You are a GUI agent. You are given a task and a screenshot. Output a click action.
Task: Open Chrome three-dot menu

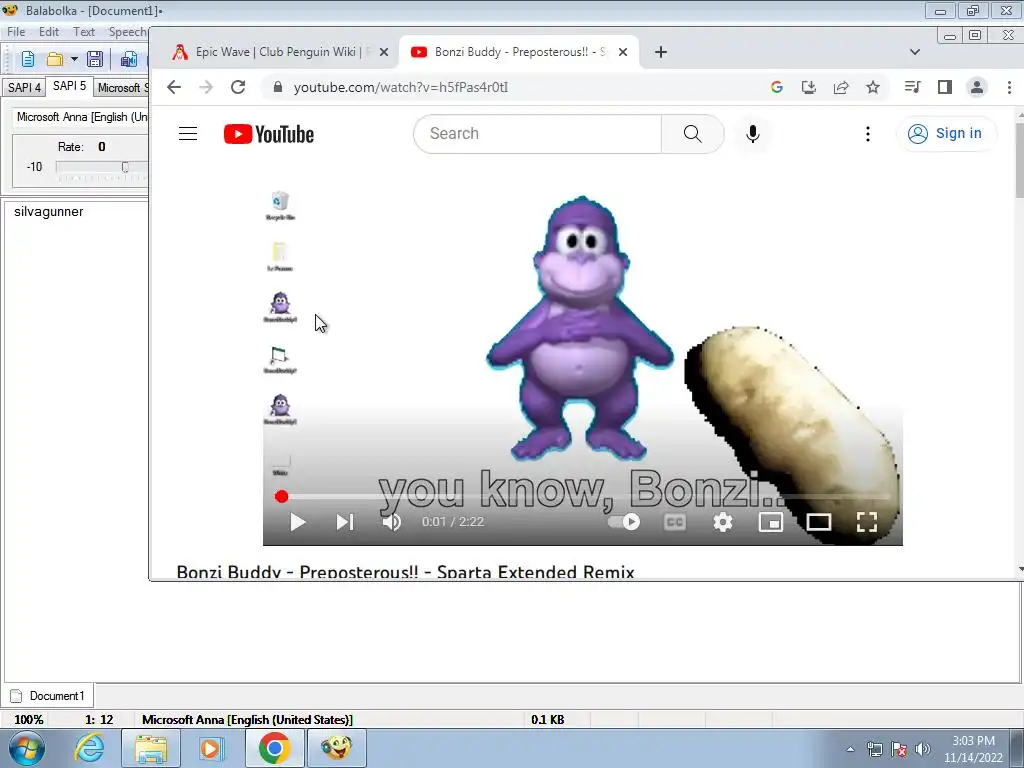1009,88
